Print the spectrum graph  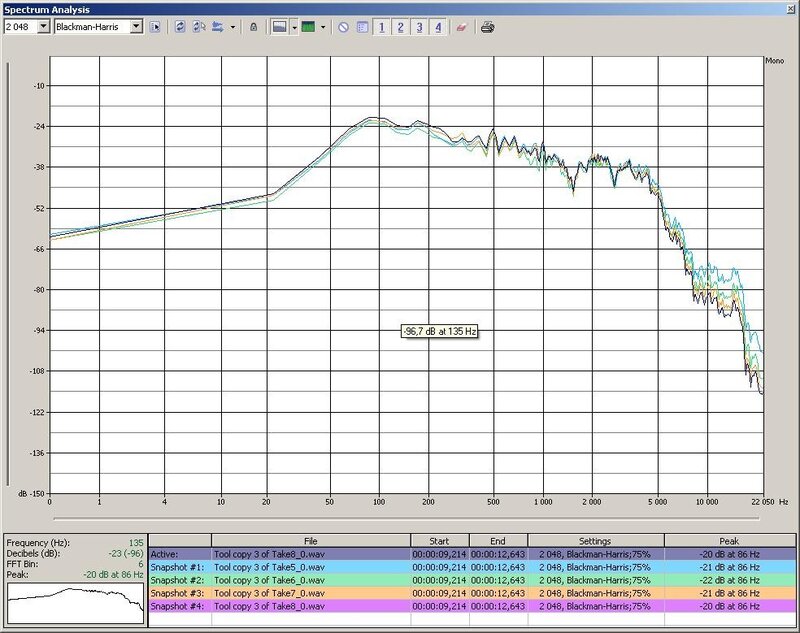[x=487, y=27]
